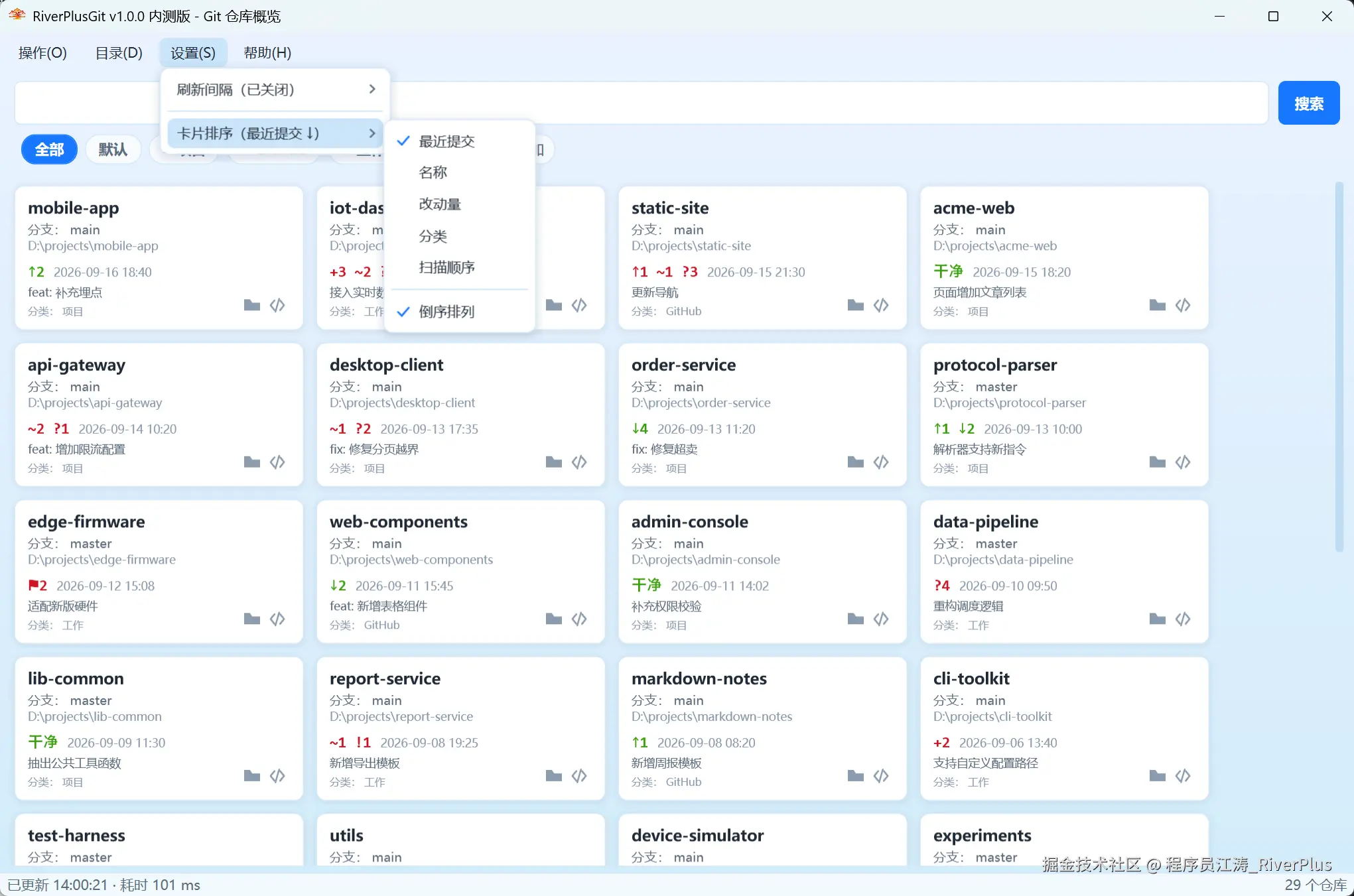Click code icon on report-service card

click(x=579, y=776)
